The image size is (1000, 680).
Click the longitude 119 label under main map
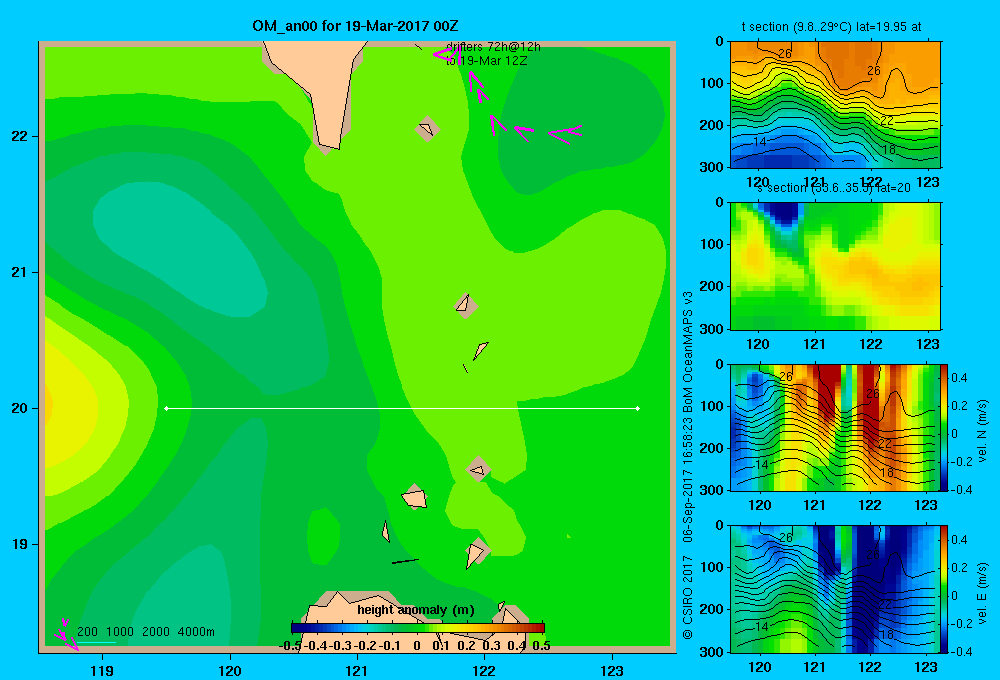102,670
